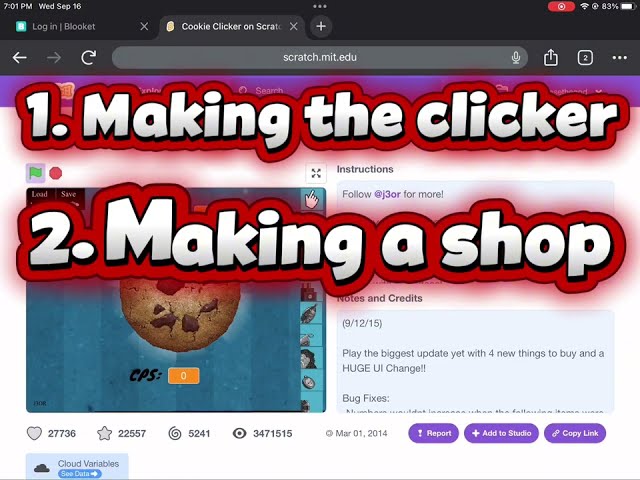Click the big cookie in the game
640x480 pixels.
(x=180, y=314)
